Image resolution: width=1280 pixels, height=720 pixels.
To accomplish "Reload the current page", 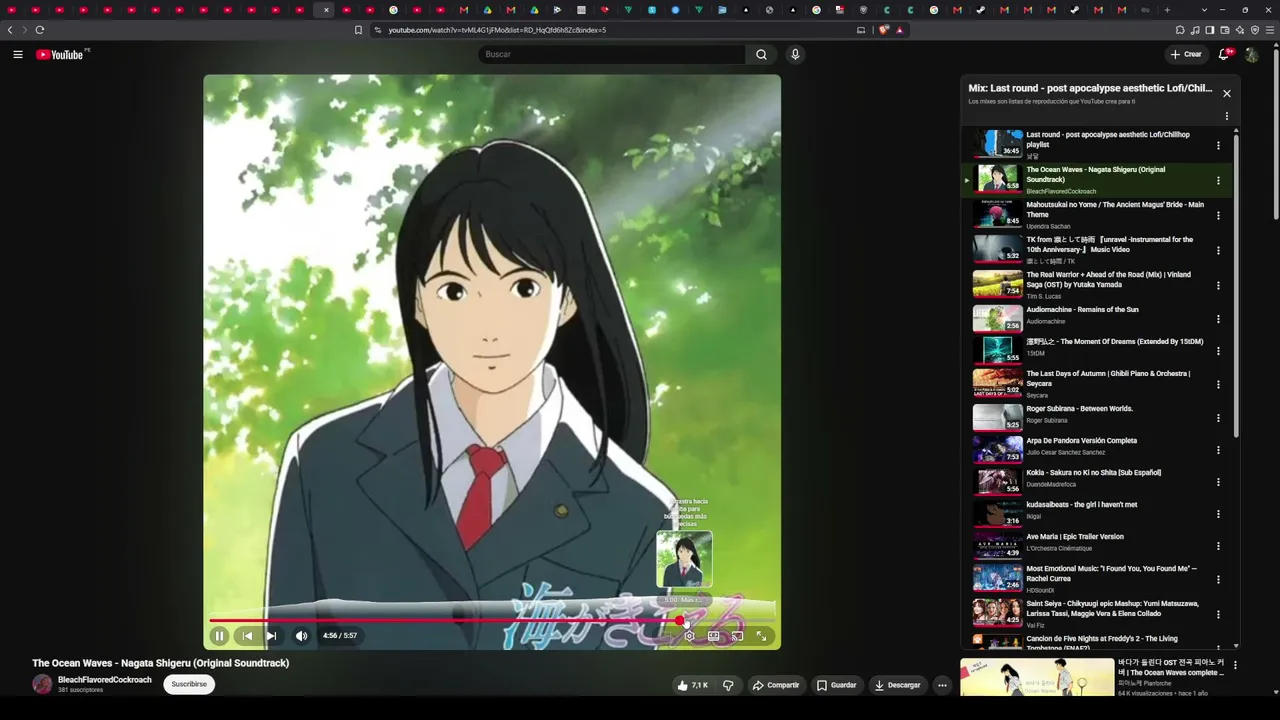I will click(x=40, y=30).
